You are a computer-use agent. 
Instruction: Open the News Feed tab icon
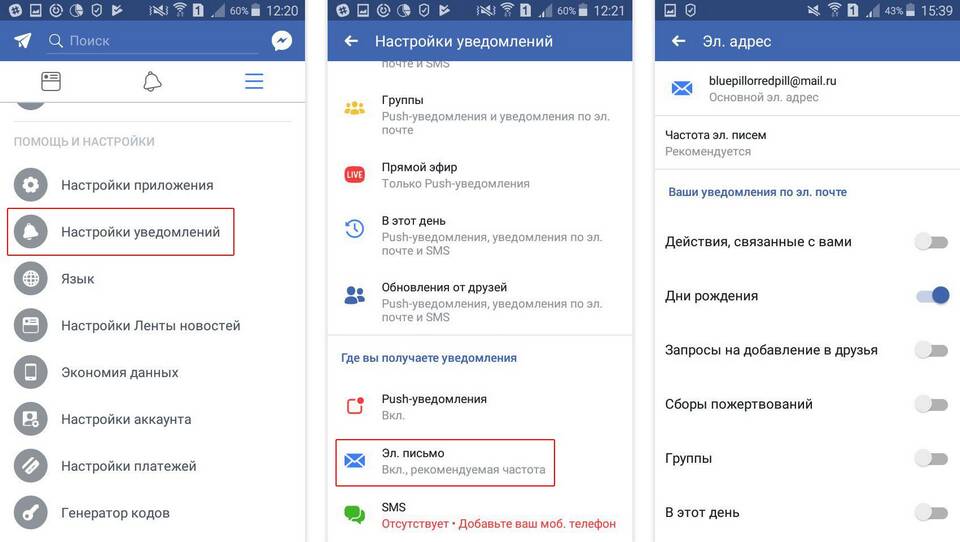(51, 81)
